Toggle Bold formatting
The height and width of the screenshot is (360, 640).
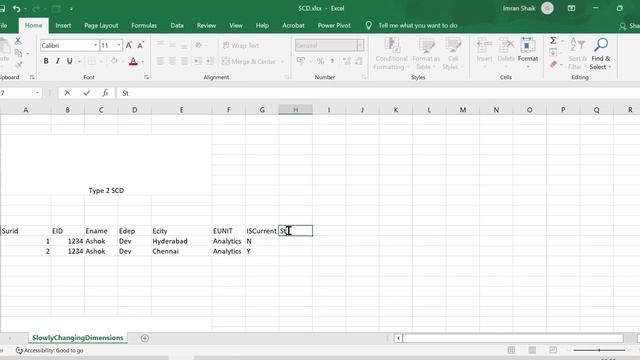[46, 61]
